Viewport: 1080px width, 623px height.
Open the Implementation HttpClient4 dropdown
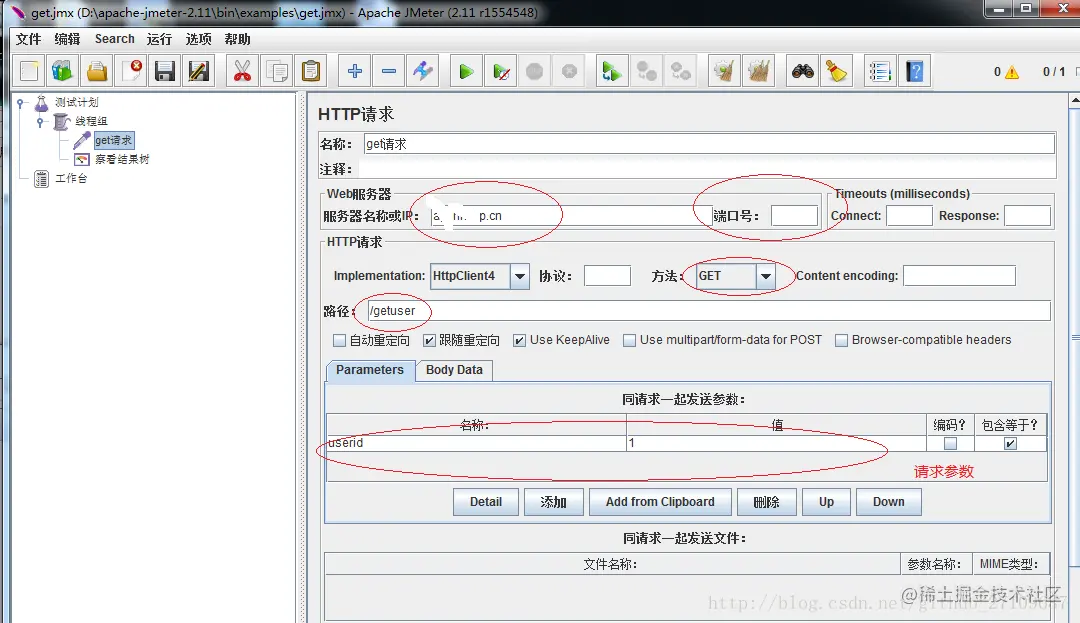[x=520, y=275]
